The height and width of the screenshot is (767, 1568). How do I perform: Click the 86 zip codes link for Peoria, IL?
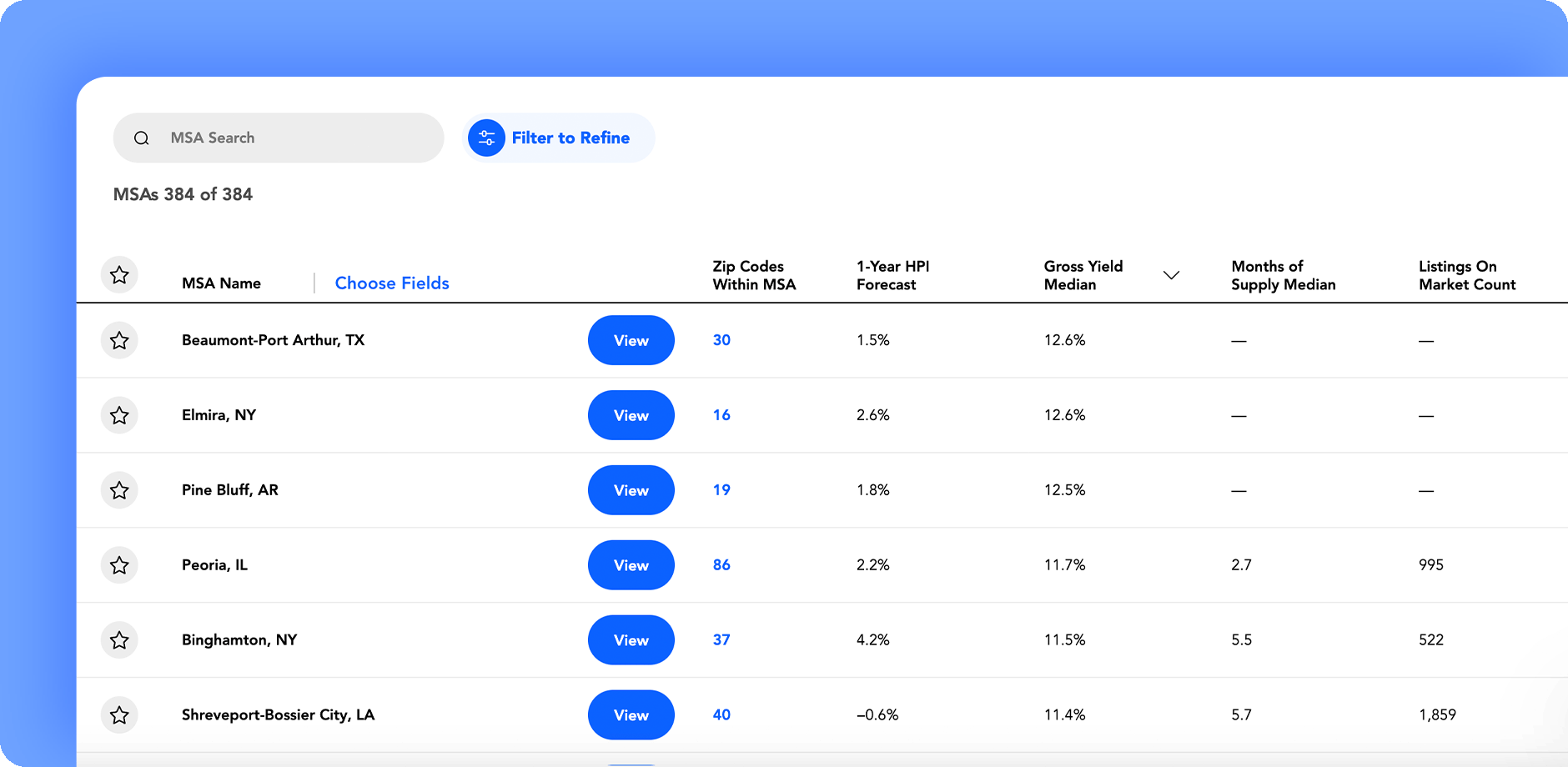point(721,564)
